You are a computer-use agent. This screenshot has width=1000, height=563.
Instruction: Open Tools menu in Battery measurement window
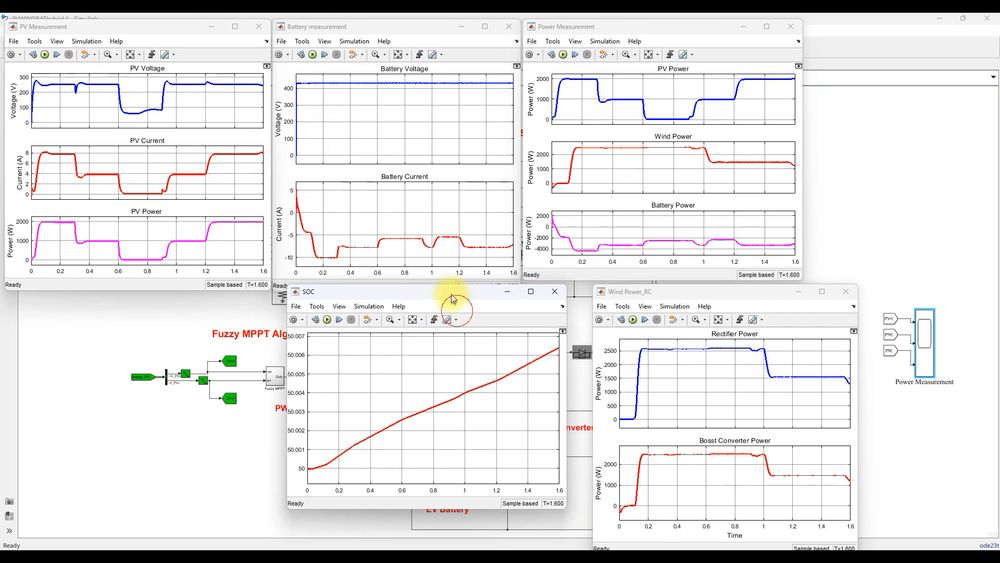click(x=302, y=41)
